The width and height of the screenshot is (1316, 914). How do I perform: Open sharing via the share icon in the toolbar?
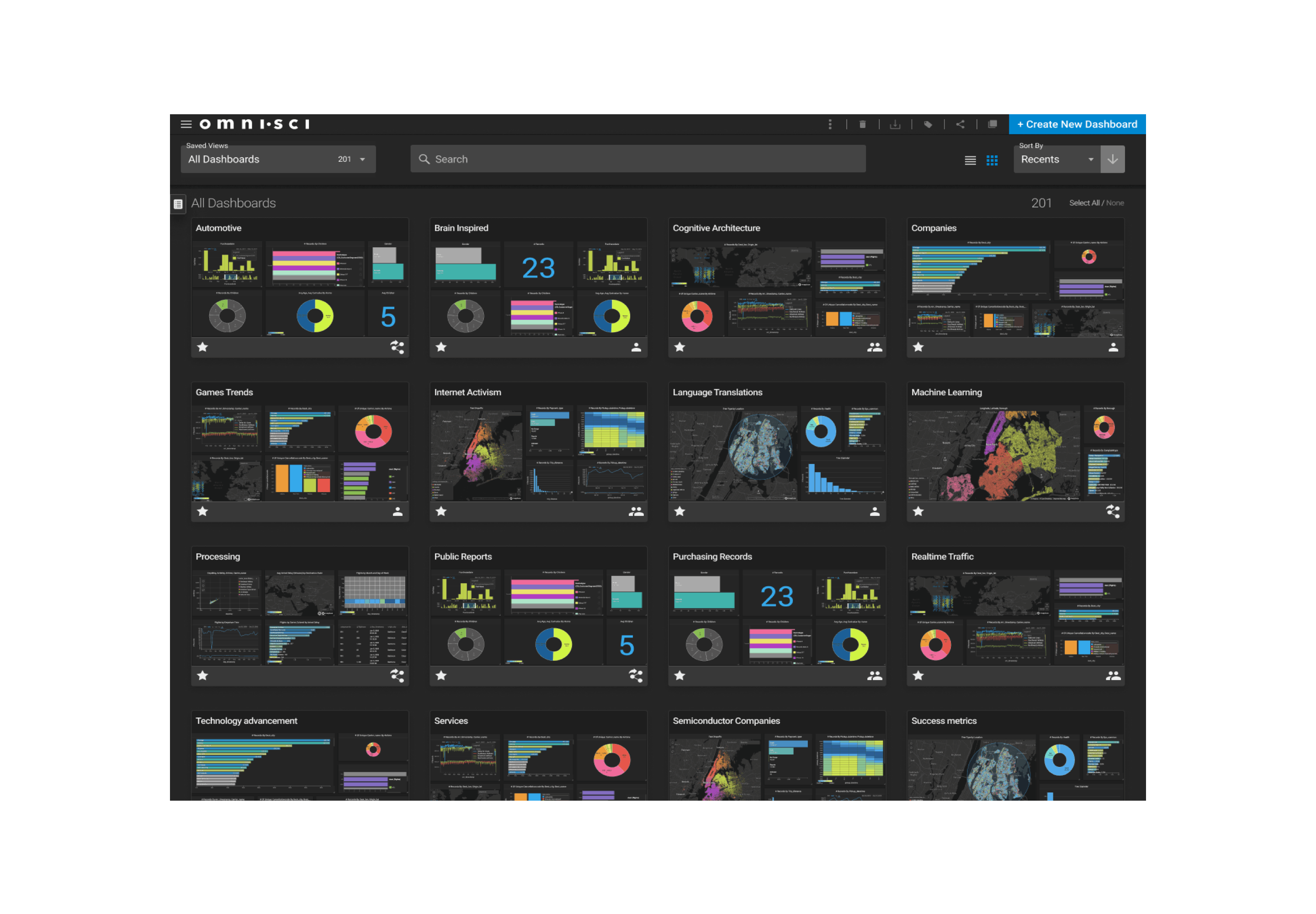tap(961, 124)
